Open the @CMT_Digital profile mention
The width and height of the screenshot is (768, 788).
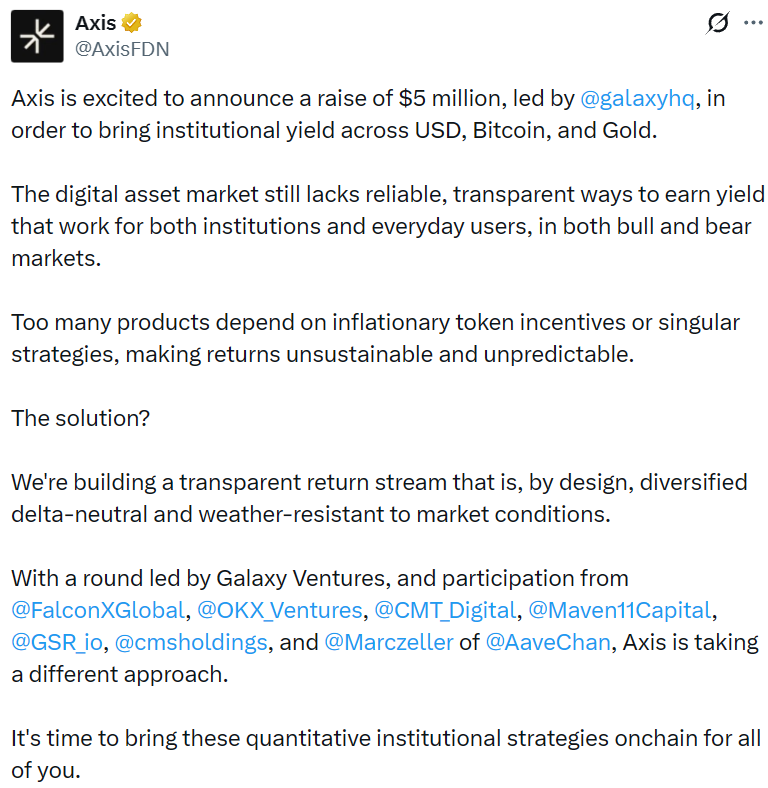pyautogui.click(x=445, y=610)
